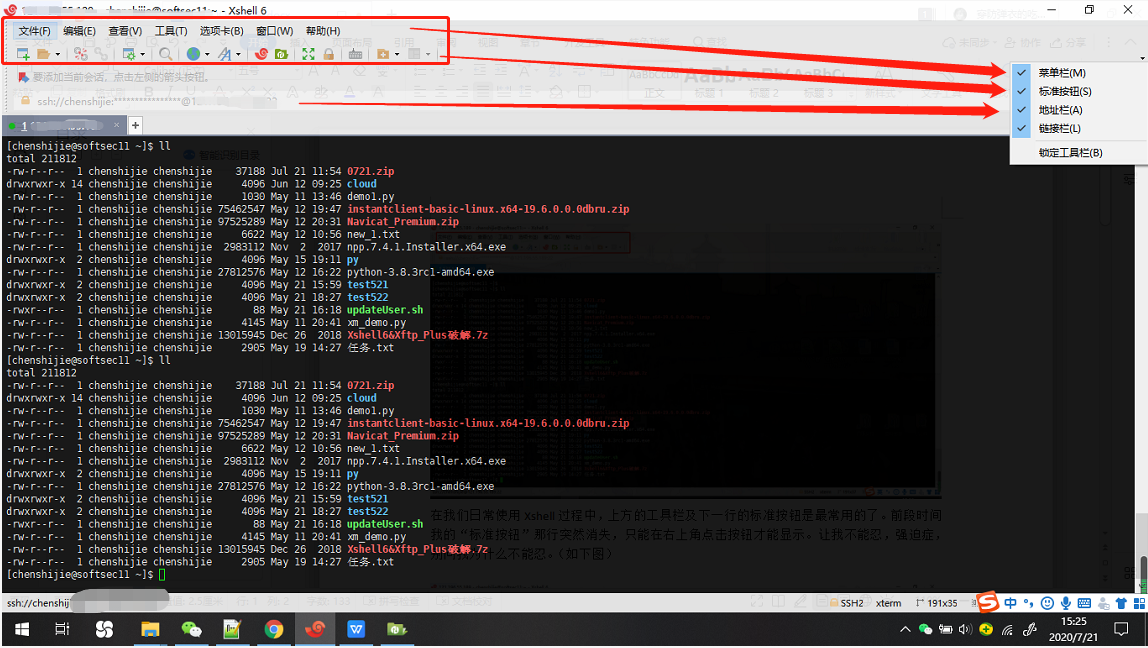Click the Font letter-A toolbar icon
Viewport: 1148px width, 648px height.
[x=225, y=54]
